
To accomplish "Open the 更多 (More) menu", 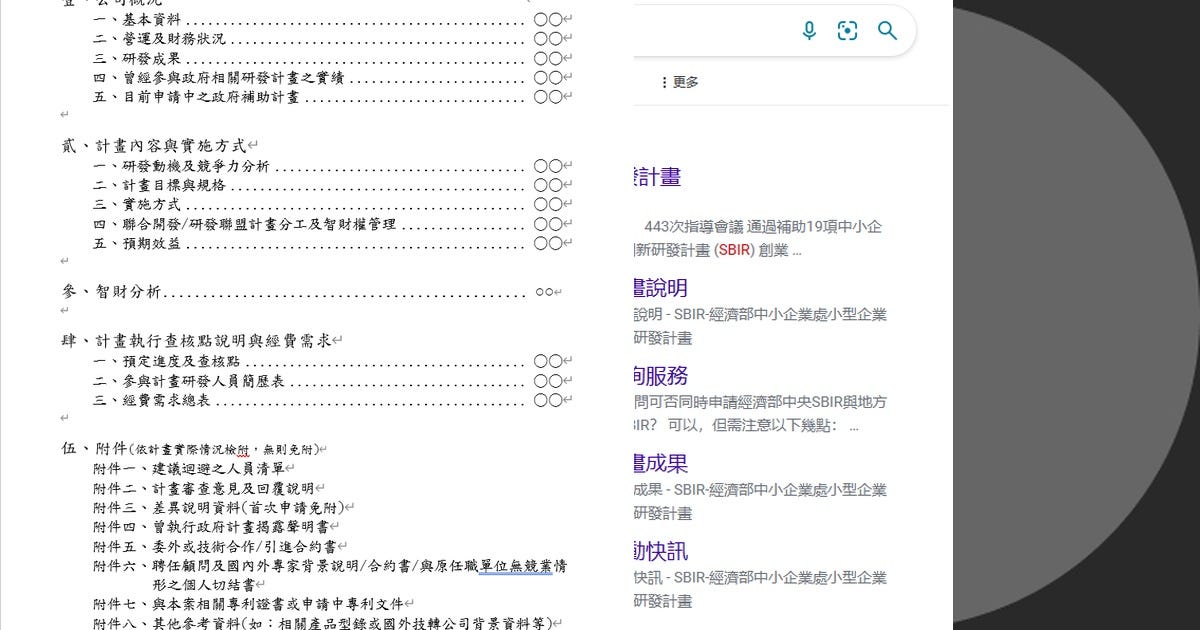I will [x=686, y=82].
